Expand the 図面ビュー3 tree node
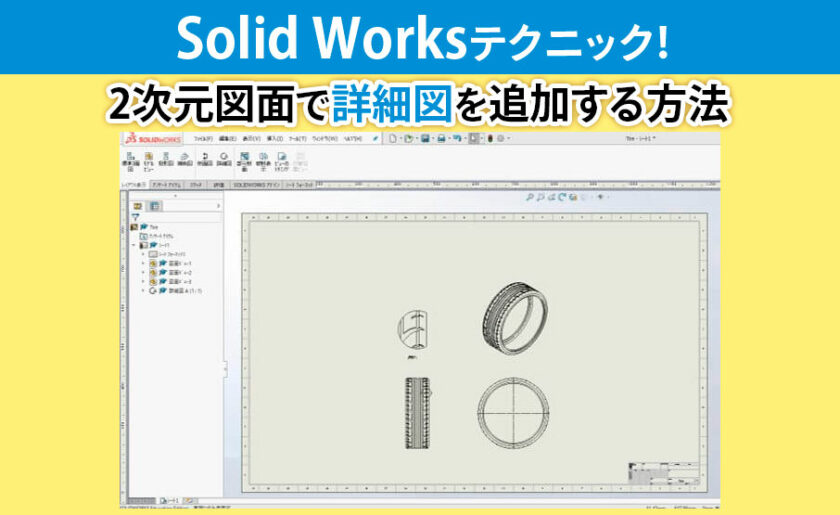The width and height of the screenshot is (840, 515). (x=143, y=281)
